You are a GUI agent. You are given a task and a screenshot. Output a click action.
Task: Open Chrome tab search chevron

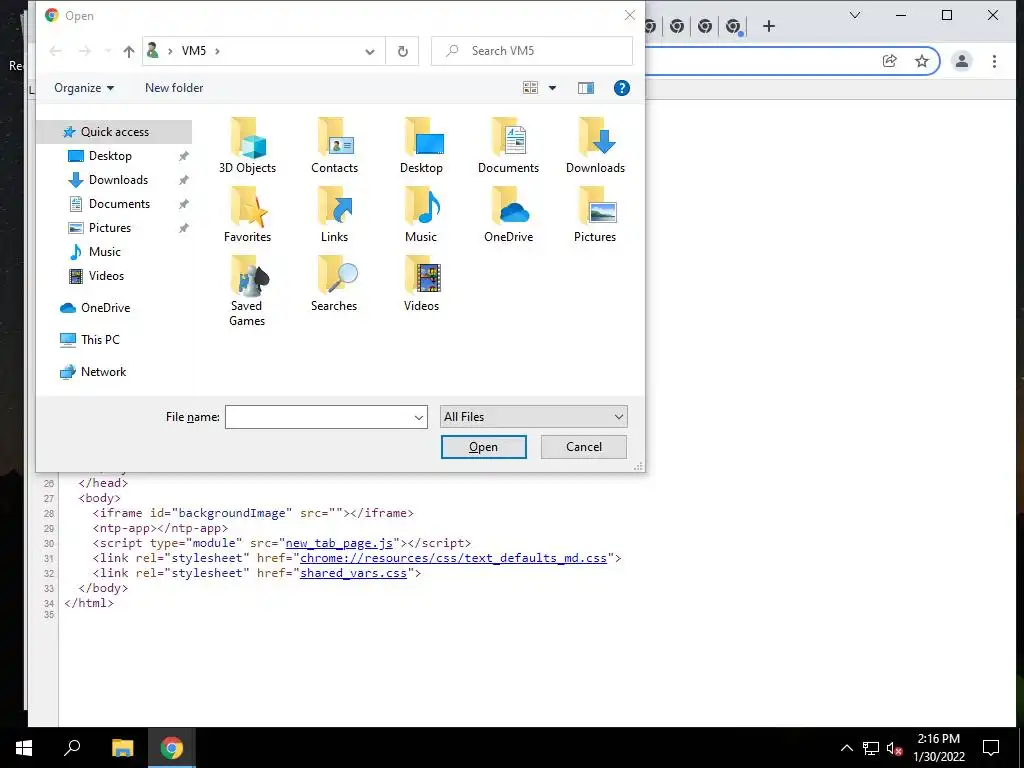point(854,15)
